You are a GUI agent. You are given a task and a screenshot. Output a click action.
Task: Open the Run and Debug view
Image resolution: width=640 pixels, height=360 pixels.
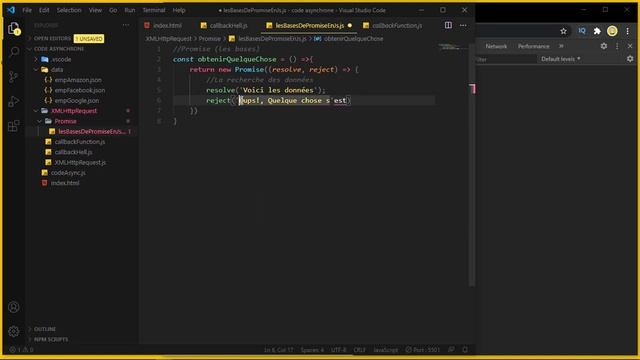pyautogui.click(x=14, y=101)
